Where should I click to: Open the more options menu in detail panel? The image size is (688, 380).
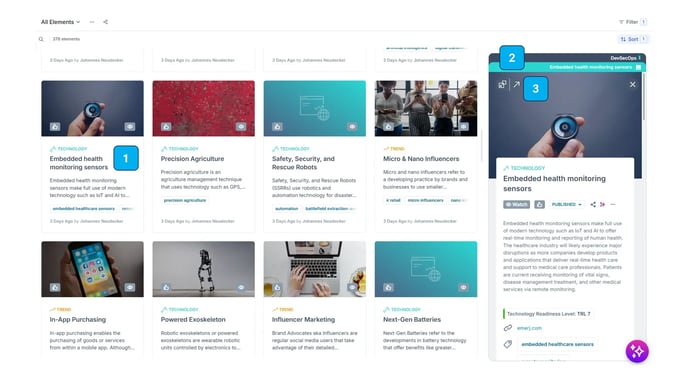click(613, 204)
